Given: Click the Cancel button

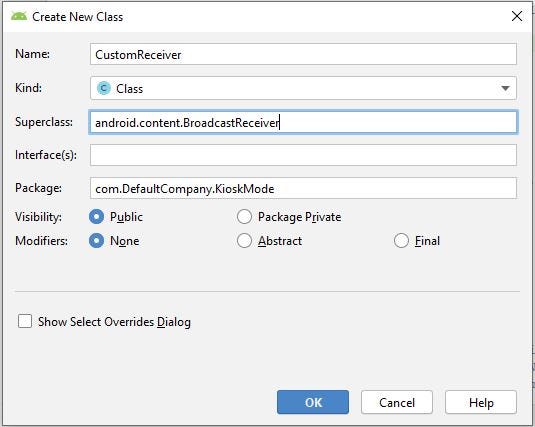Looking at the screenshot, I should click(x=397, y=402).
